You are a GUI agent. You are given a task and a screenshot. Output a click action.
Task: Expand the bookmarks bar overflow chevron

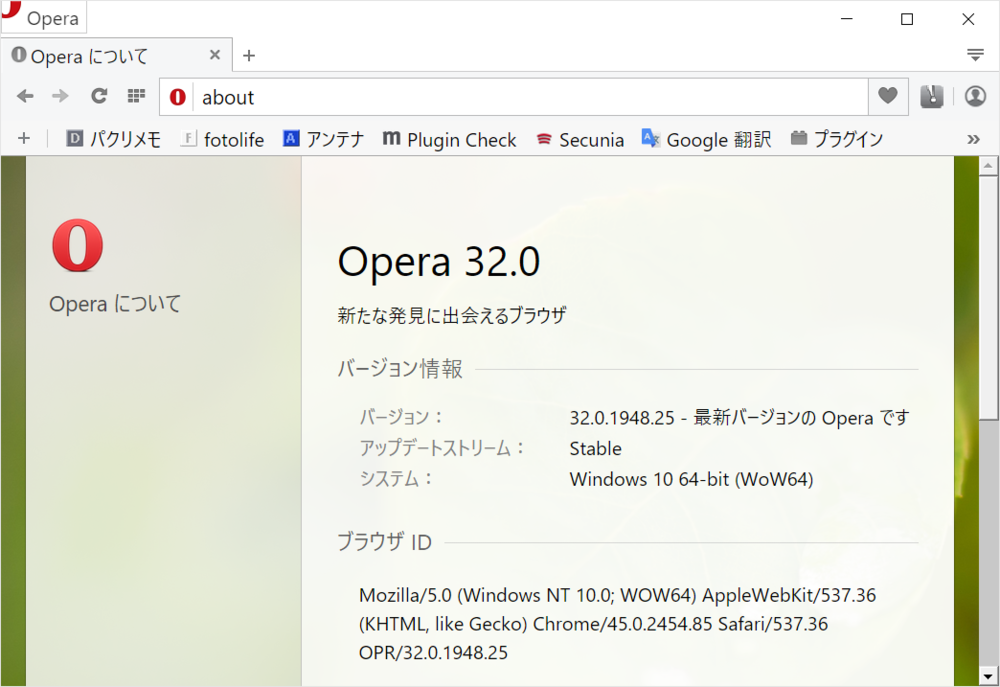973,139
